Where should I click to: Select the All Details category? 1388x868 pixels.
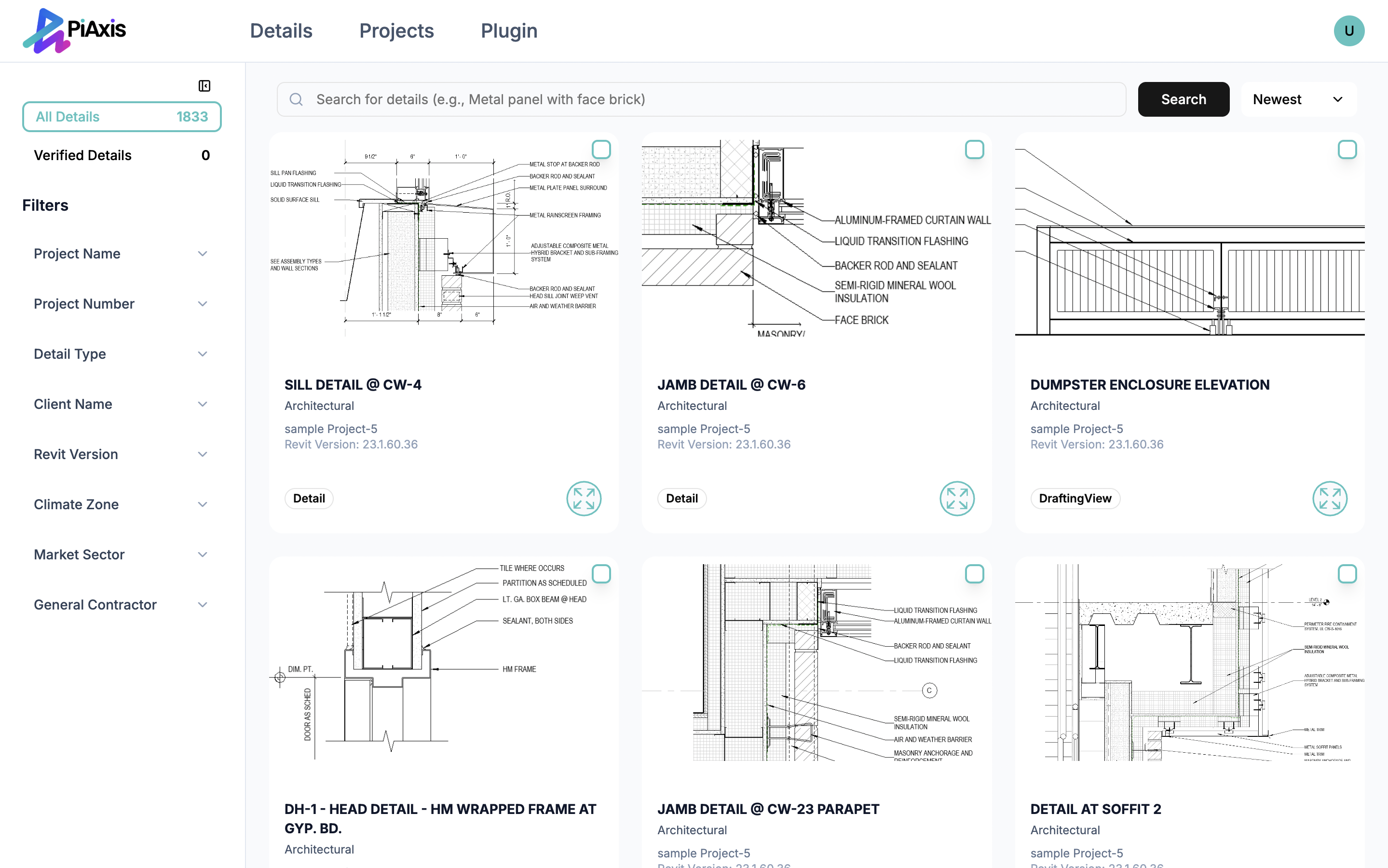(122, 117)
